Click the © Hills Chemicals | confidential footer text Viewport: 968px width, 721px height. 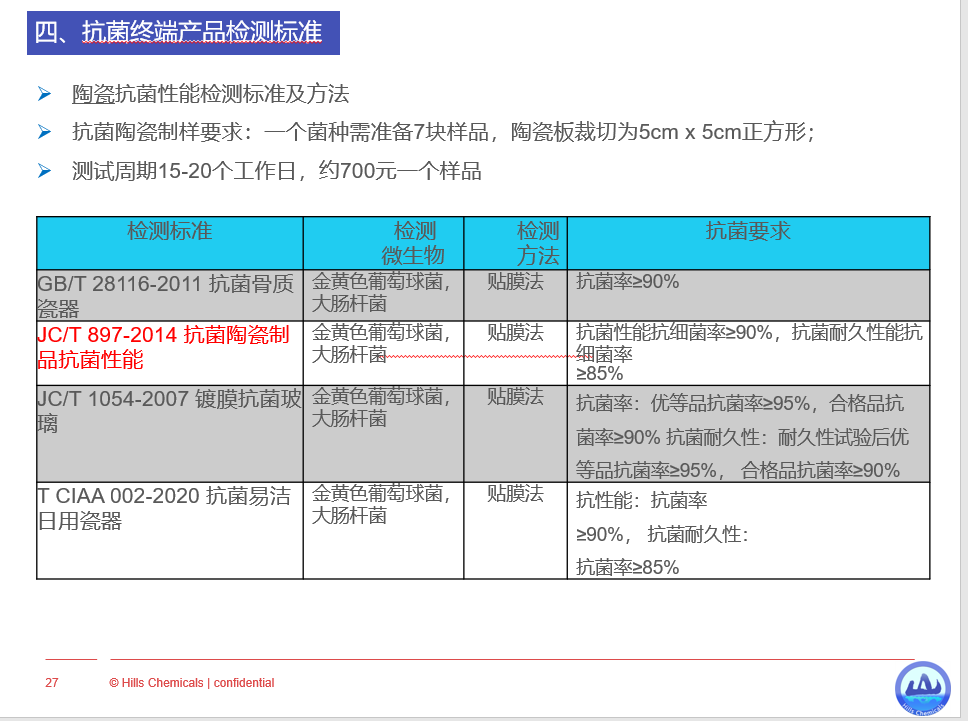coord(191,683)
